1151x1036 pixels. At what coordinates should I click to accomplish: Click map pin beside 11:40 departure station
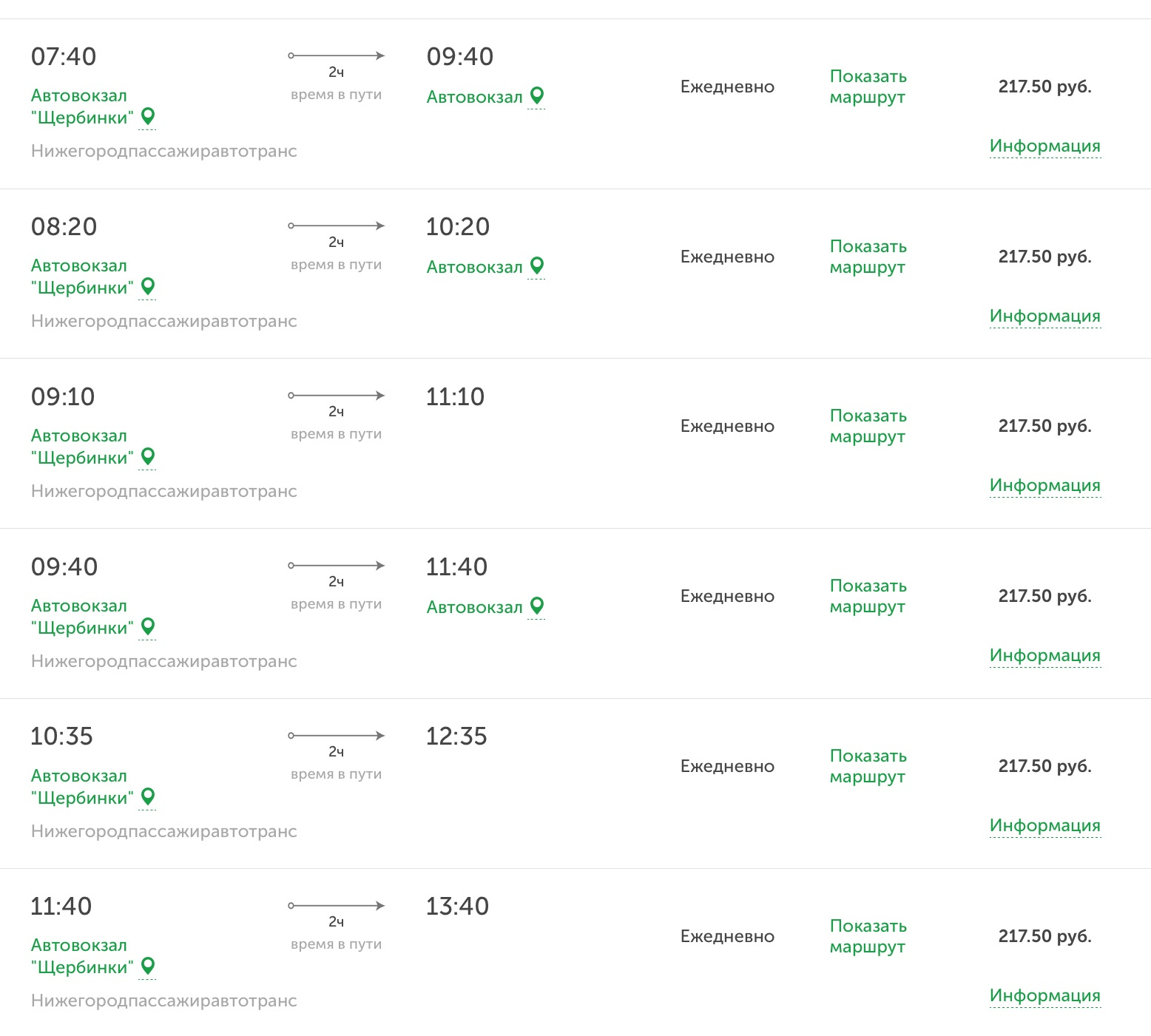pyautogui.click(x=148, y=966)
